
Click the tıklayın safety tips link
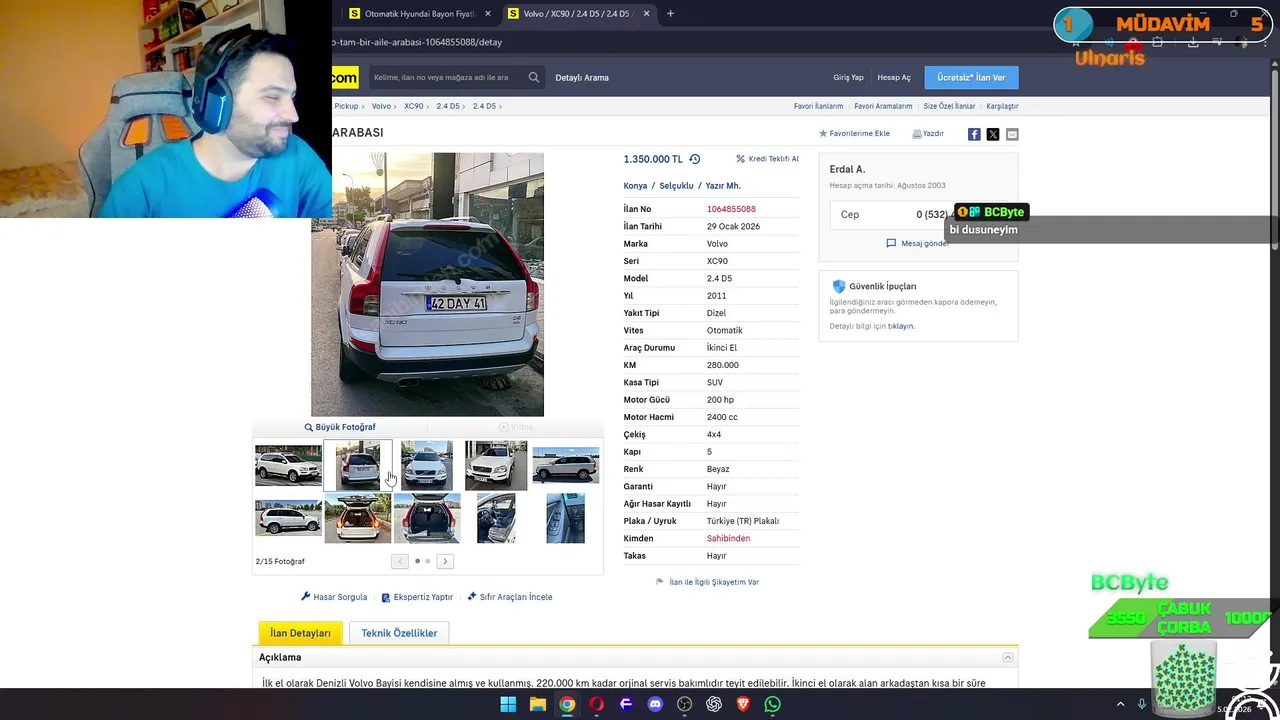[x=901, y=326]
